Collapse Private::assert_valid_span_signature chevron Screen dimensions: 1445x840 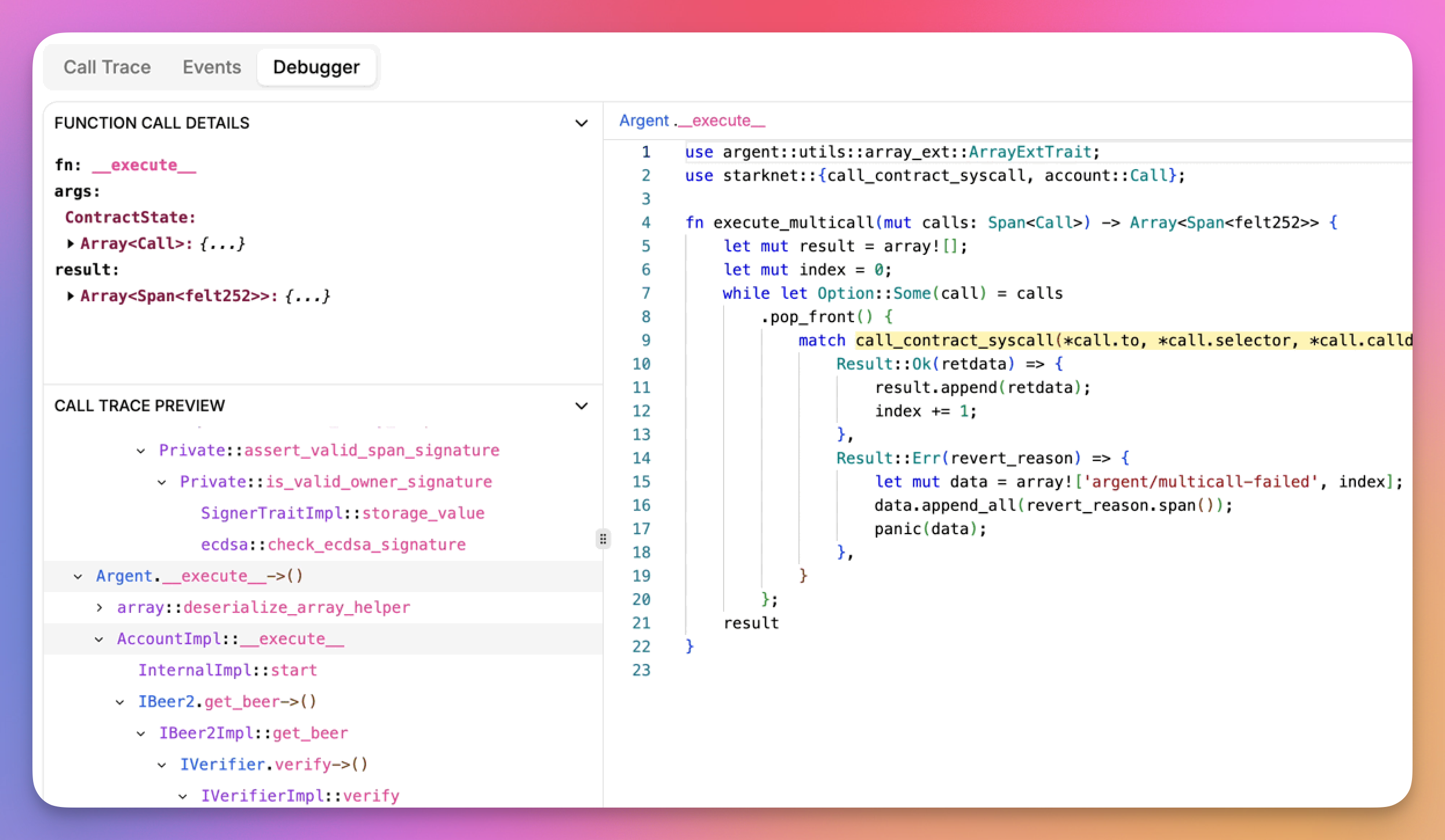point(141,451)
